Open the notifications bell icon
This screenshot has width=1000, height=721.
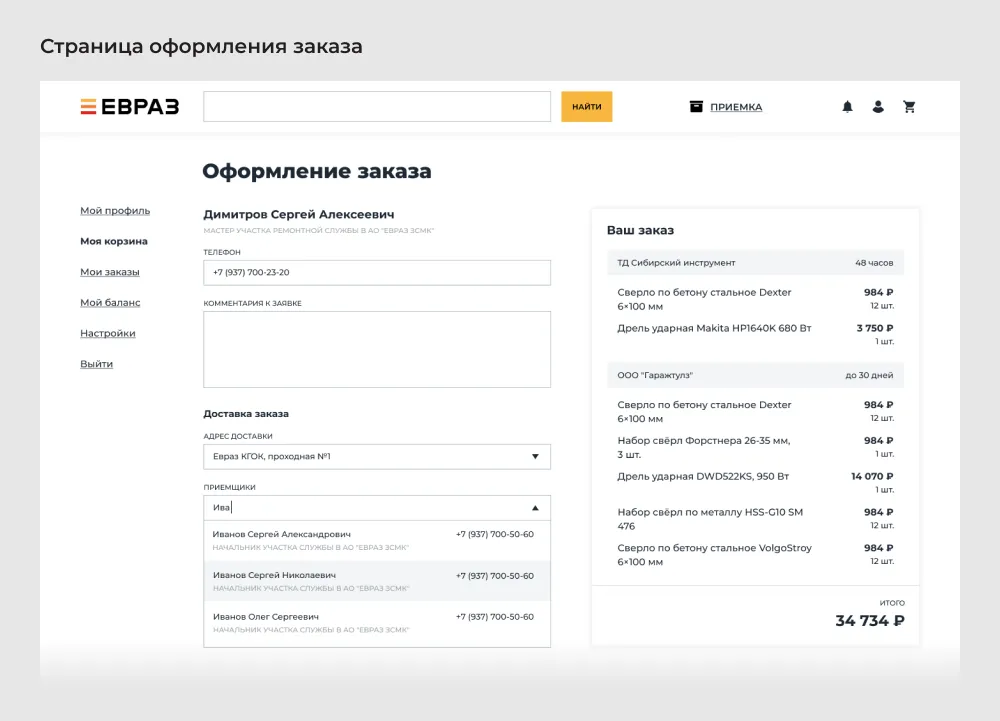(x=847, y=106)
